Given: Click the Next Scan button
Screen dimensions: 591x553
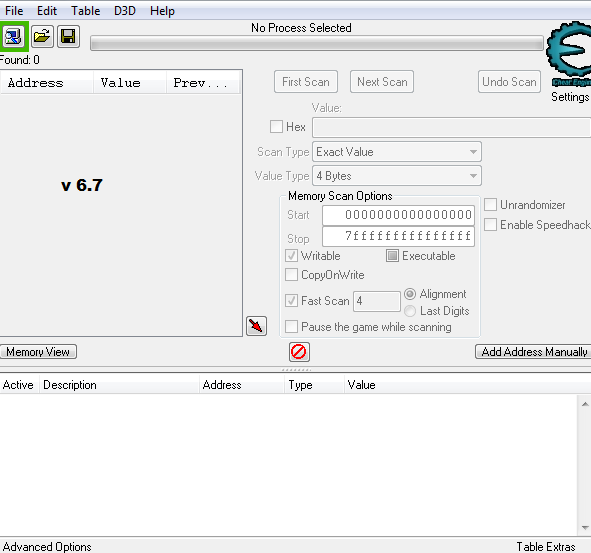Looking at the screenshot, I should pos(382,82).
